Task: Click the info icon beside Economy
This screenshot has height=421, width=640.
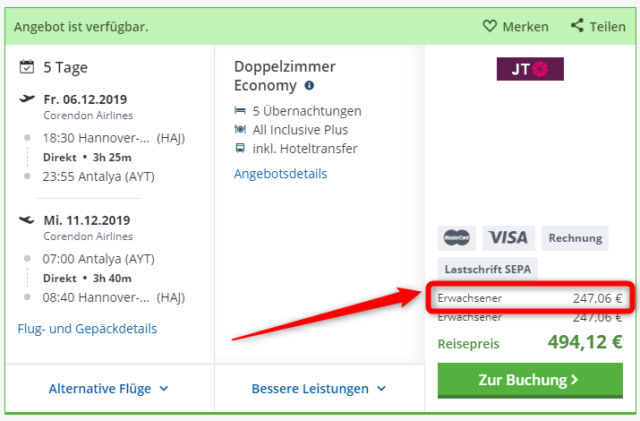Action: [308, 86]
